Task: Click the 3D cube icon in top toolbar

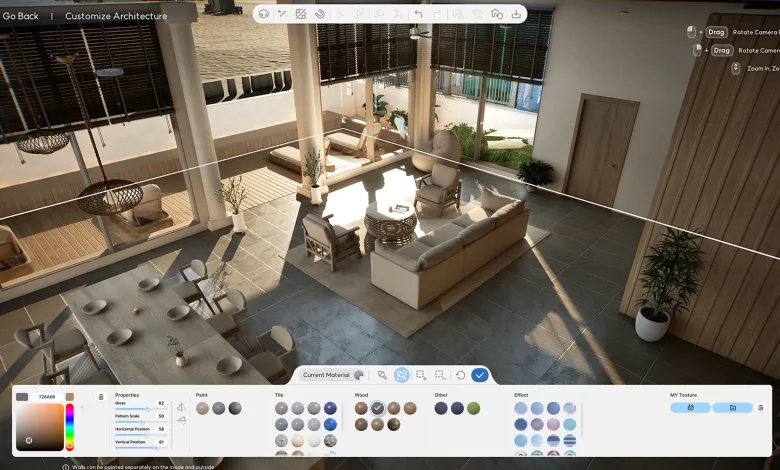Action: point(263,14)
